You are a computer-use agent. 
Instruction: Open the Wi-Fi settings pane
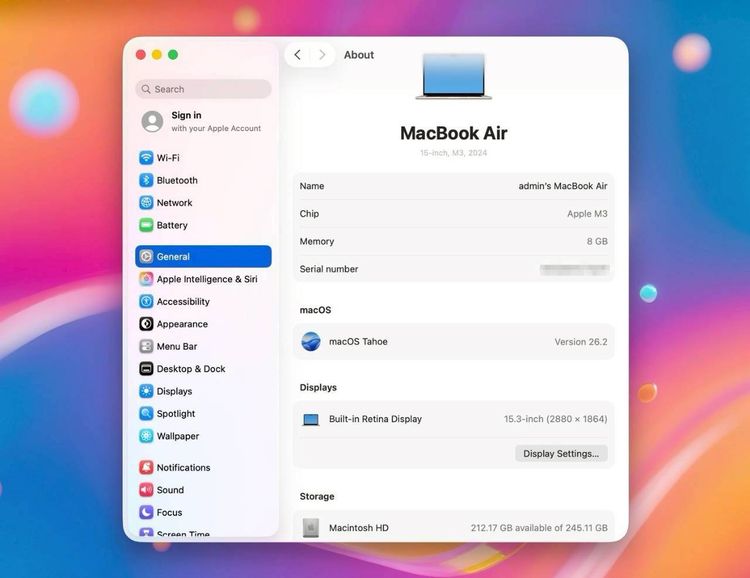pyautogui.click(x=203, y=158)
